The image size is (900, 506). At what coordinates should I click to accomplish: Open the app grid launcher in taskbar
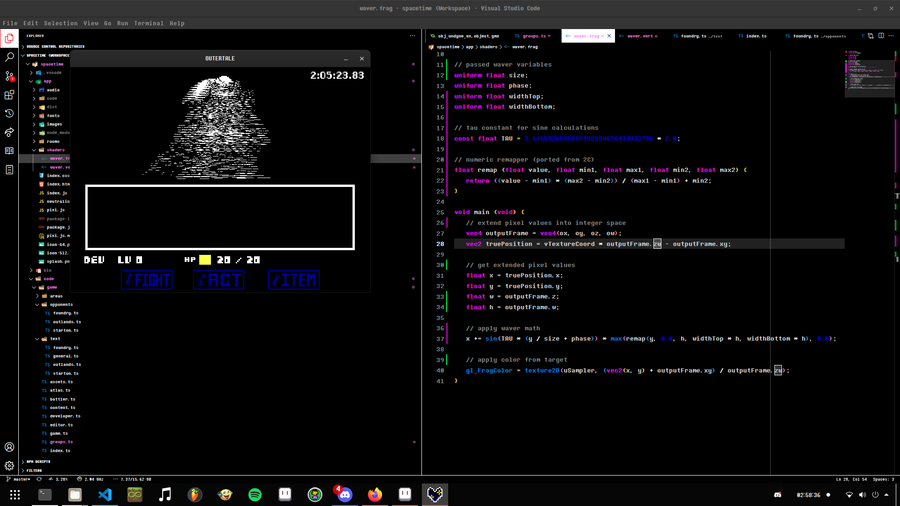pyautogui.click(x=15, y=495)
